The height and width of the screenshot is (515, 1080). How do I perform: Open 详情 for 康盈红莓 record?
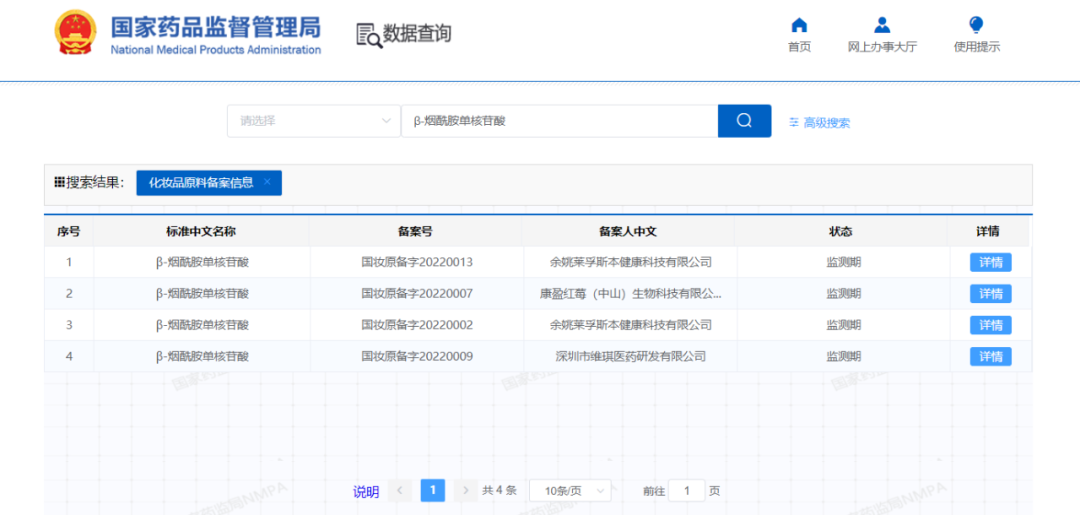[990, 294]
